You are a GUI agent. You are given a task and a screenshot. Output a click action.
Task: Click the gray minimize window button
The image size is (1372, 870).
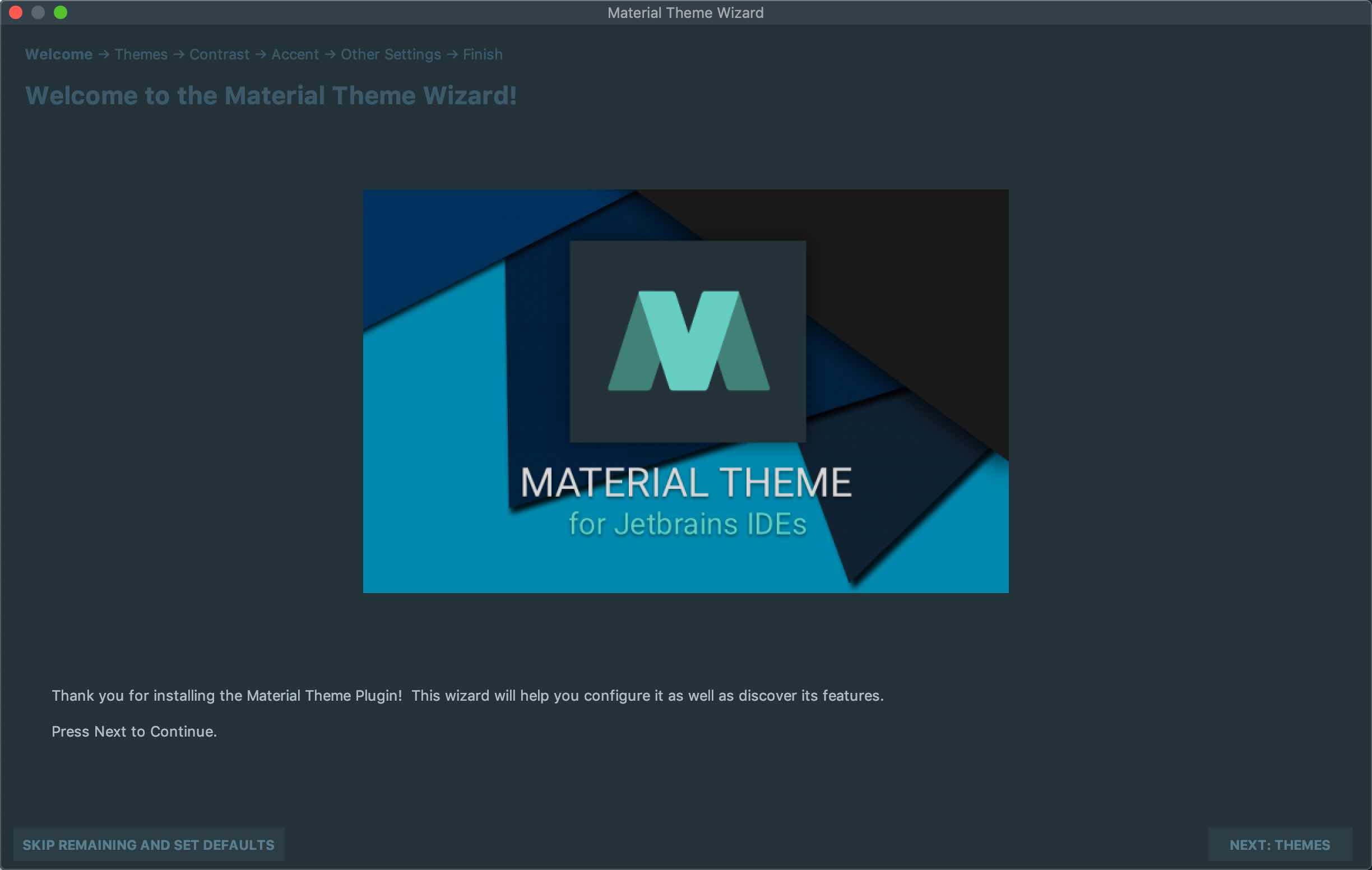38,12
